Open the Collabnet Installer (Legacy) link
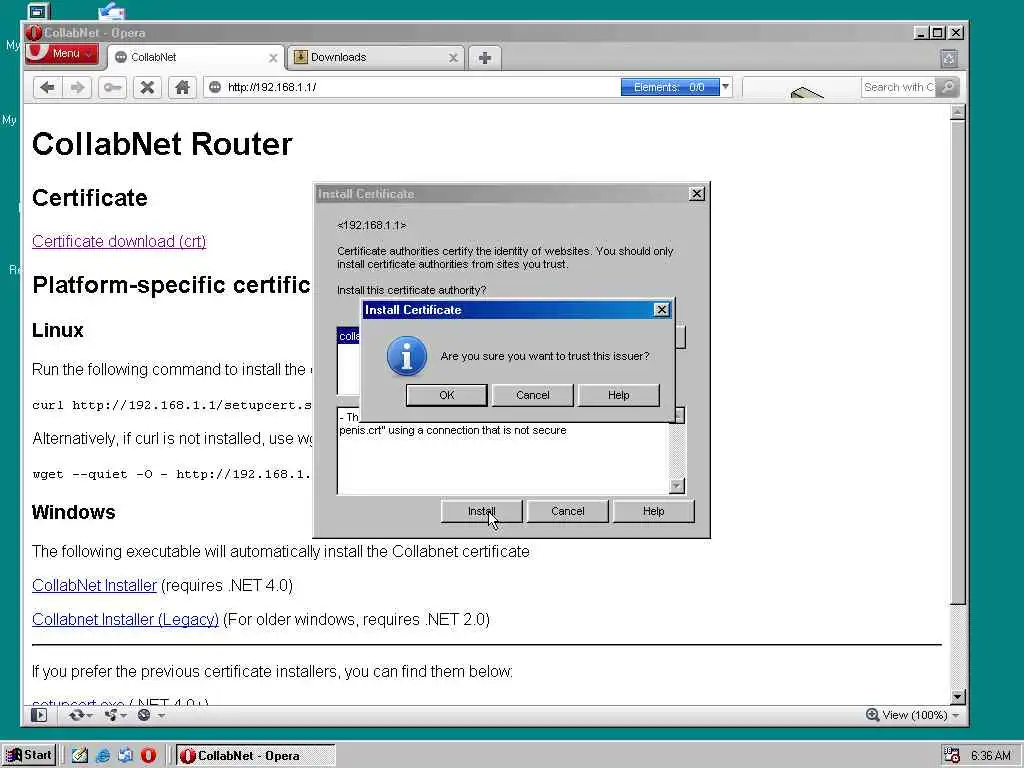 pyautogui.click(x=125, y=619)
